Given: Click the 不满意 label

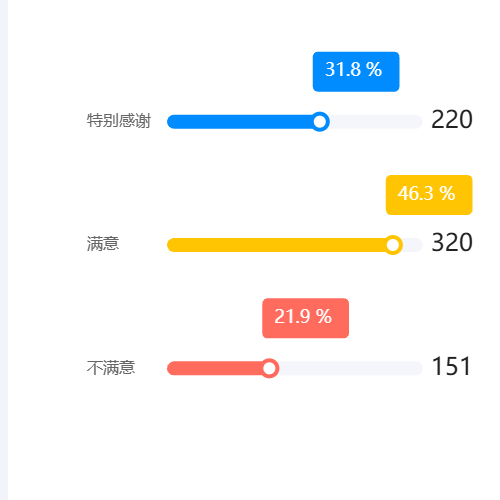Looking at the screenshot, I should coord(111,368).
